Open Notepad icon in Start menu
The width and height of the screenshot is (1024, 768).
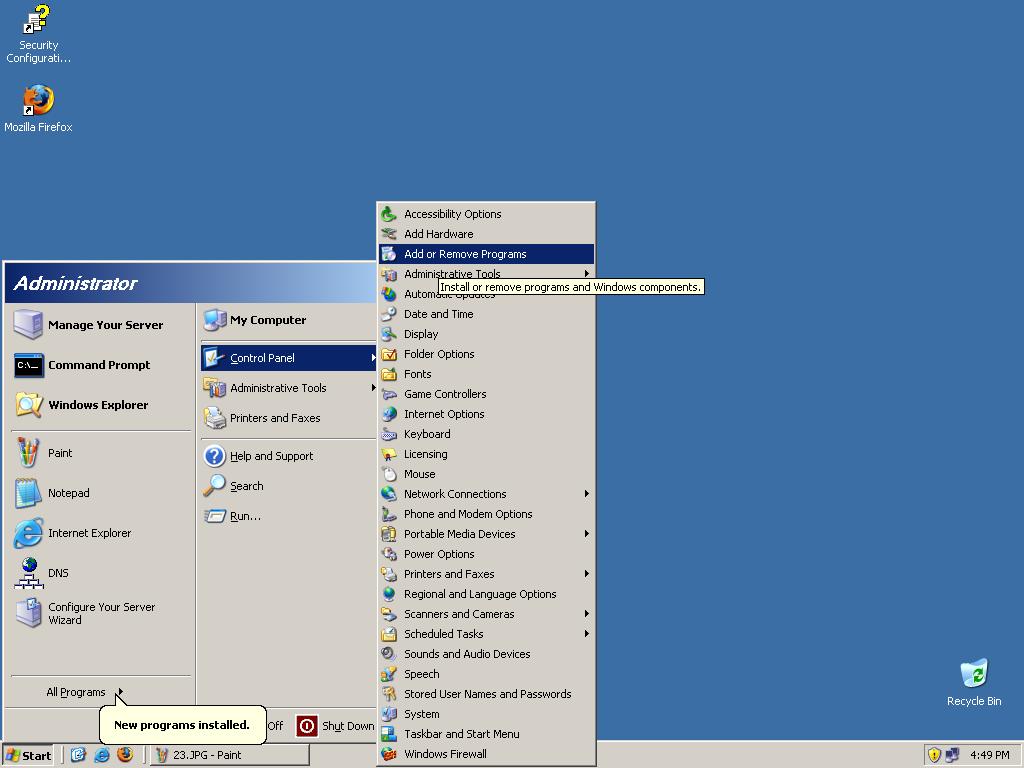tap(28, 493)
